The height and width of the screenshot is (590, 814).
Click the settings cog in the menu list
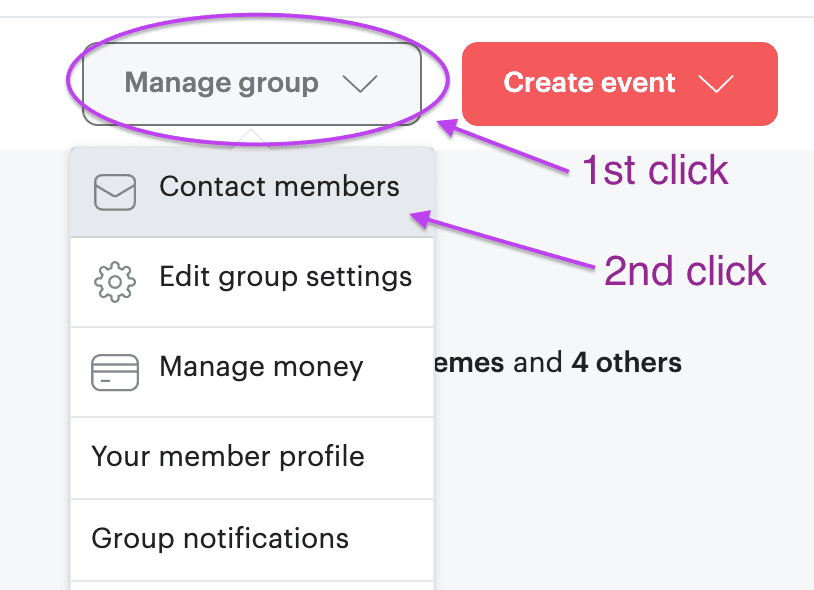(x=114, y=282)
